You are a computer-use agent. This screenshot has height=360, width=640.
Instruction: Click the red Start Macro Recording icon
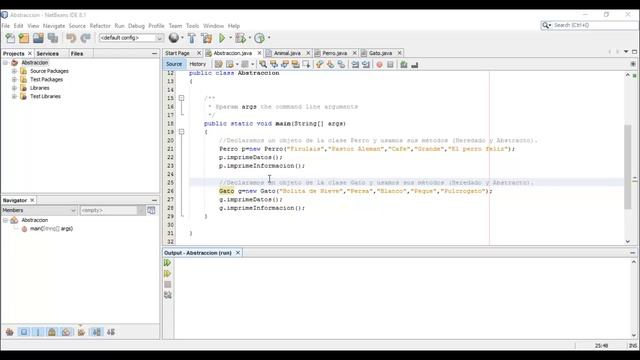point(380,64)
